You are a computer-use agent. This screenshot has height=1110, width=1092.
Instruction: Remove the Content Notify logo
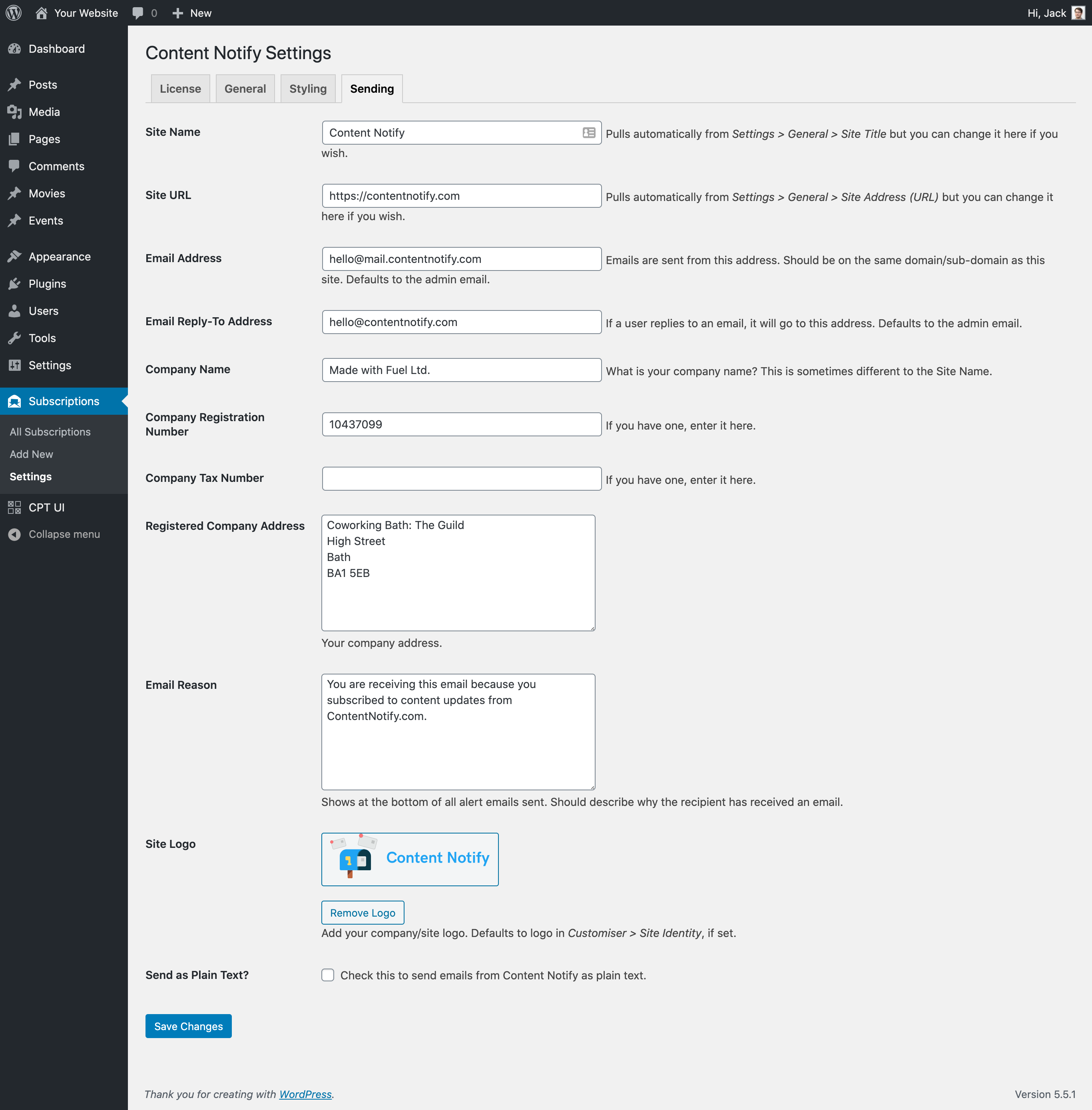point(363,912)
